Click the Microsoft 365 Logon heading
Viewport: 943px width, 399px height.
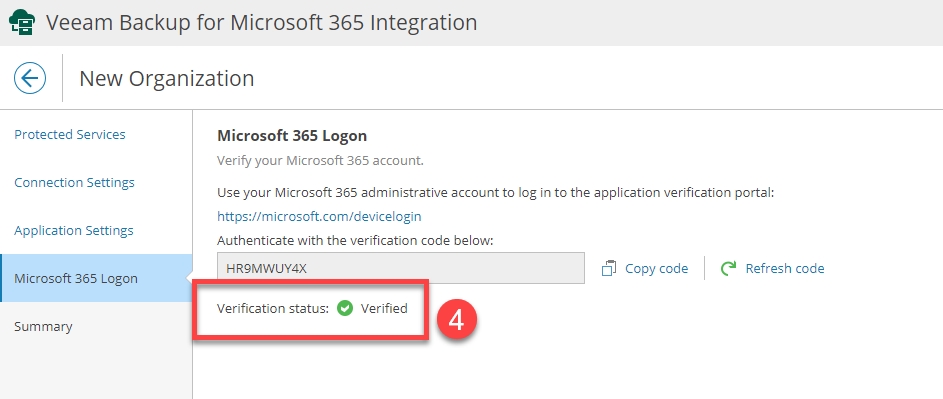coord(292,135)
